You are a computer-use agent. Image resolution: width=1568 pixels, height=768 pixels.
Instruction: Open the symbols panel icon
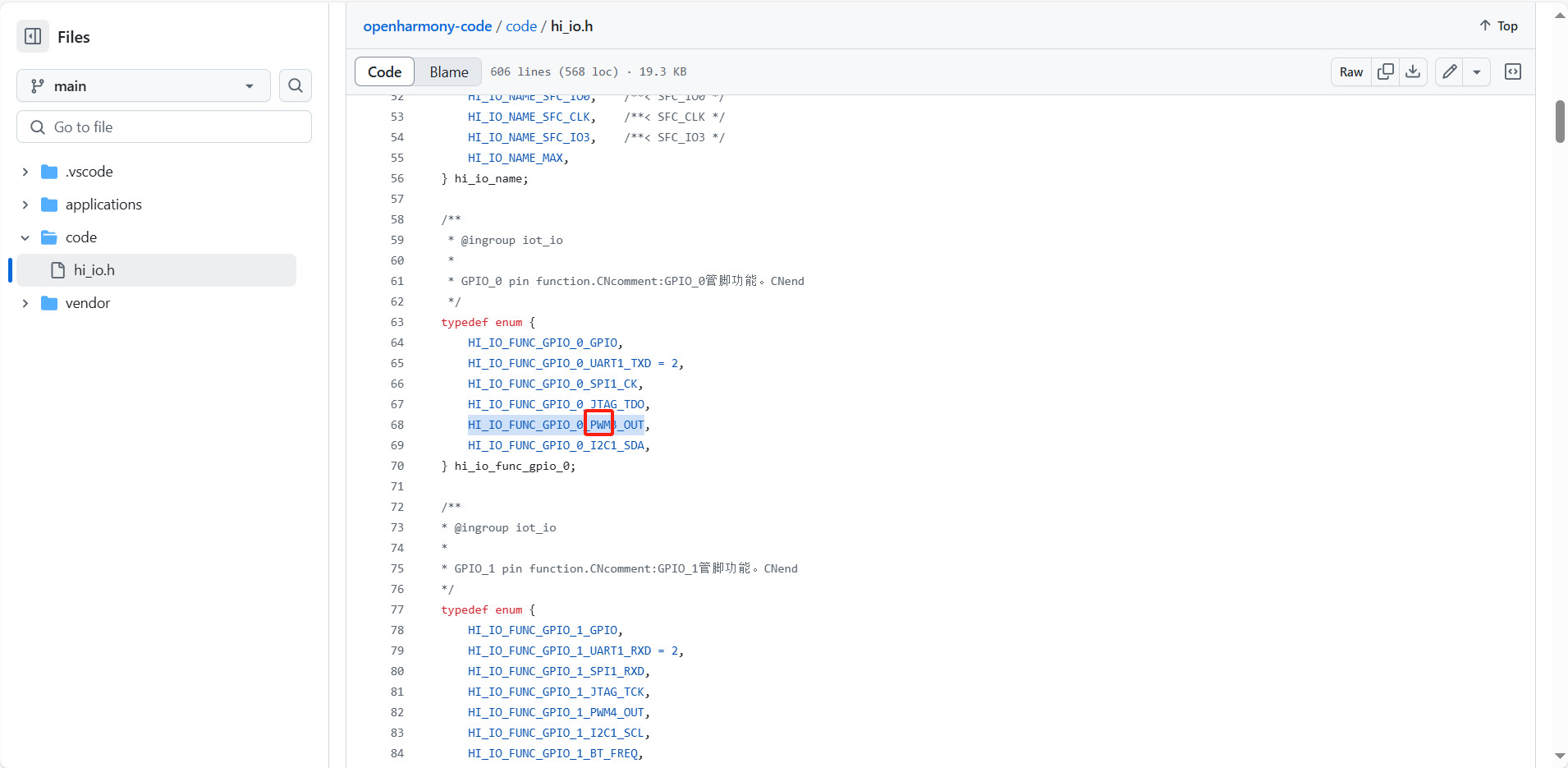pyautogui.click(x=1513, y=71)
